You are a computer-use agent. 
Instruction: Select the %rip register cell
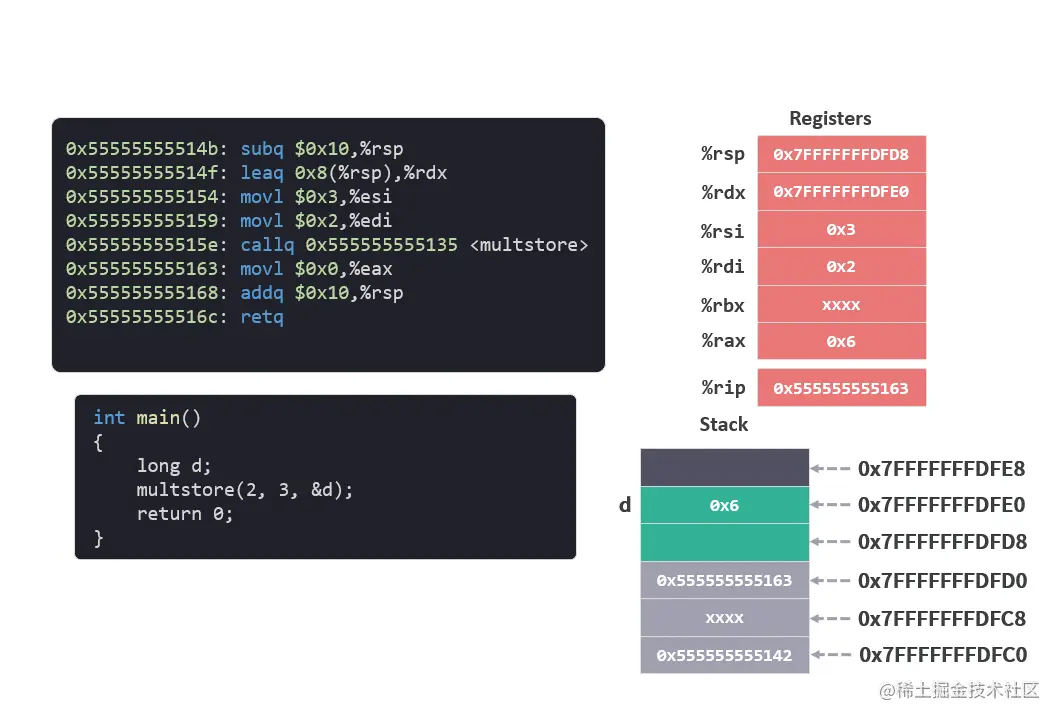pos(842,387)
